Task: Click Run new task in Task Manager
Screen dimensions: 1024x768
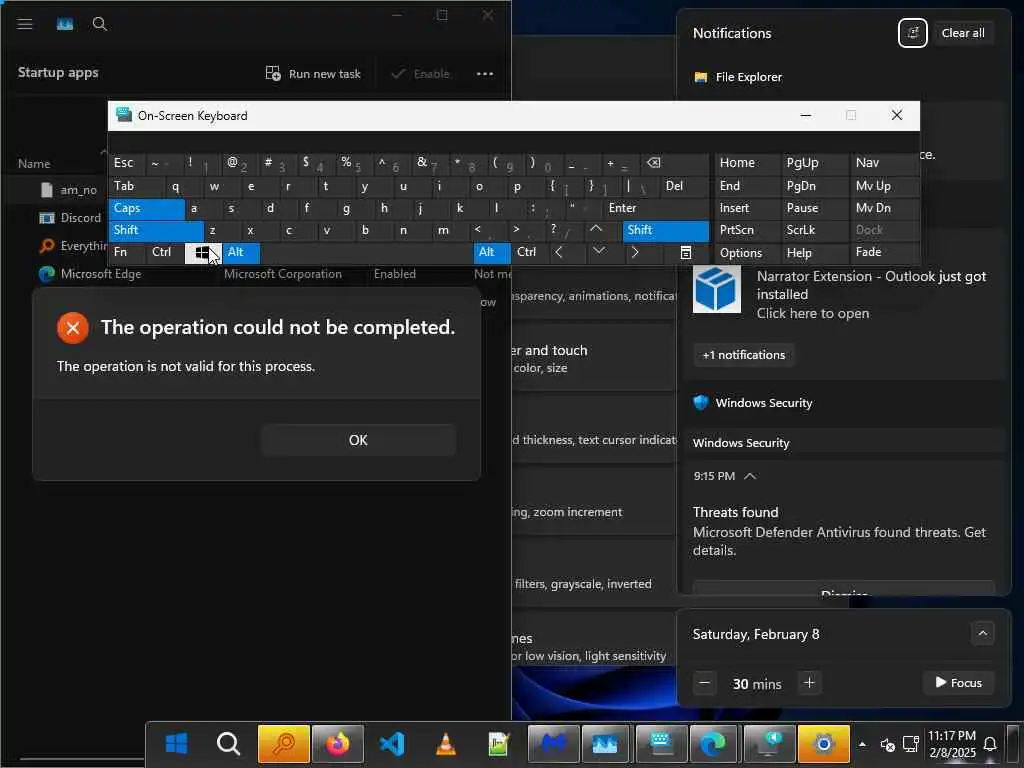Action: coord(313,74)
